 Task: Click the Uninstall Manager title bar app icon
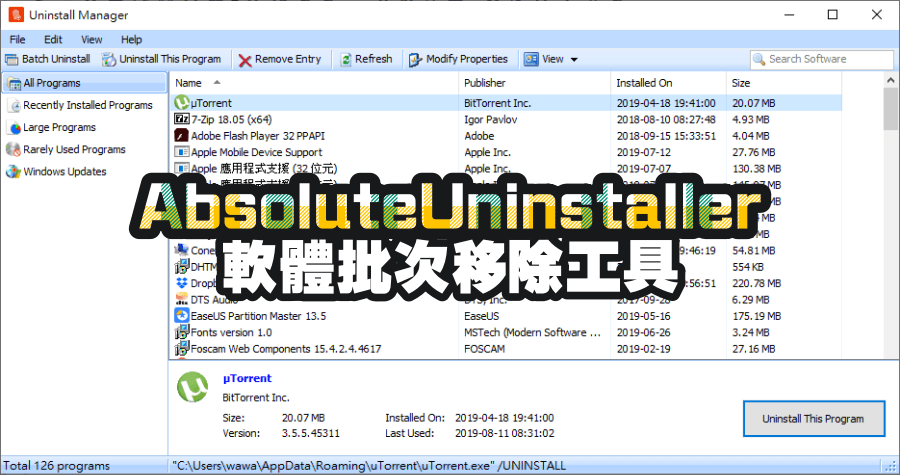click(16, 14)
